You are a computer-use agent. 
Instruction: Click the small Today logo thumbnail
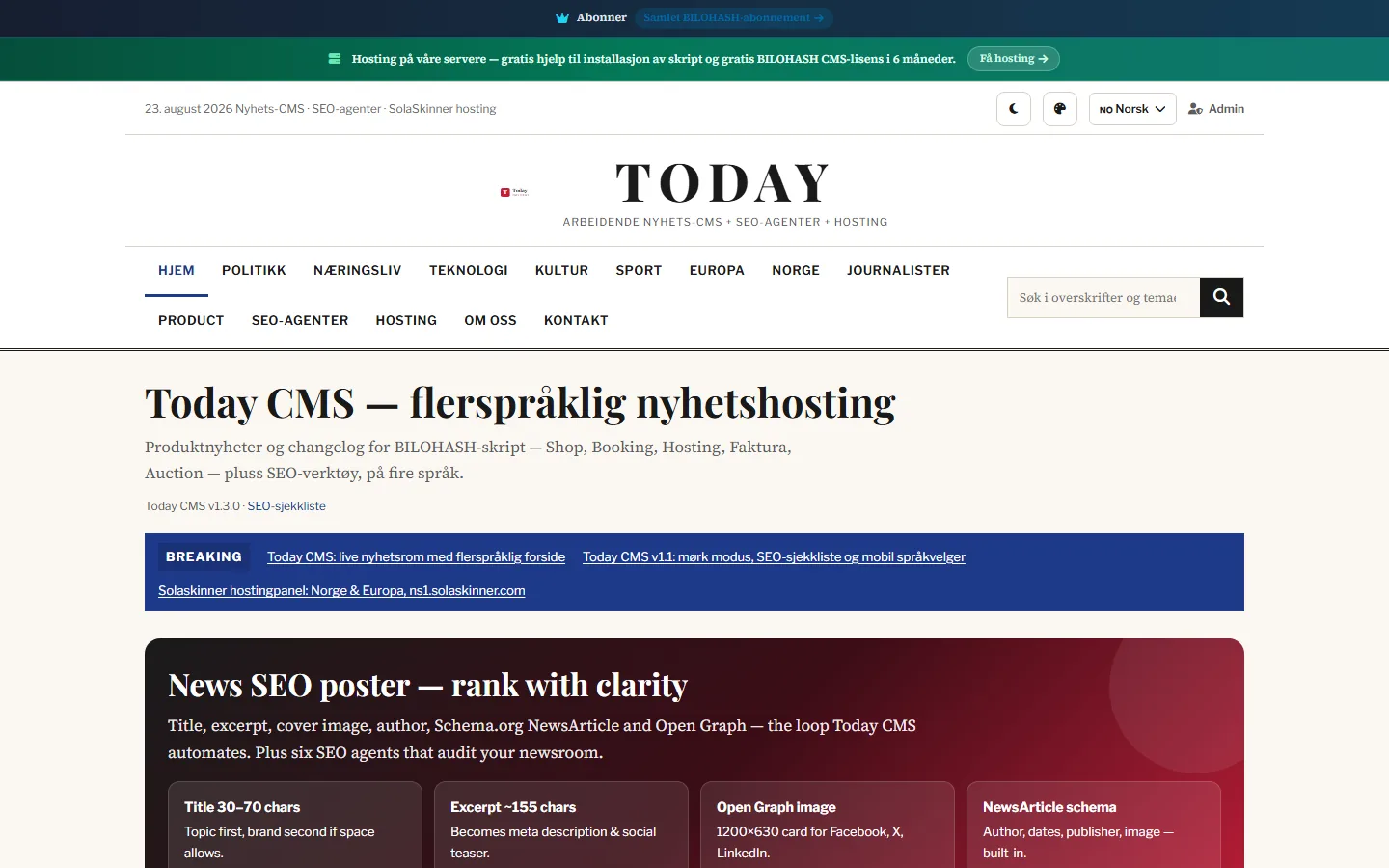(x=514, y=192)
